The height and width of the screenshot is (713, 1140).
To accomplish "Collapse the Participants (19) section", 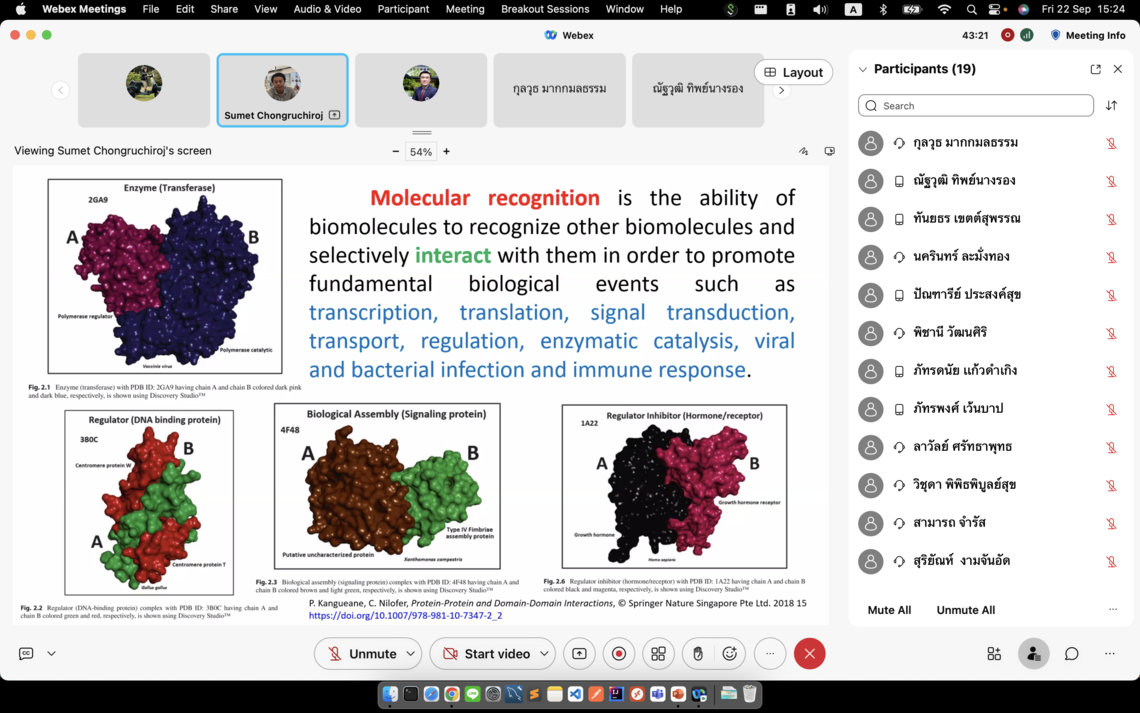I will [x=862, y=70].
